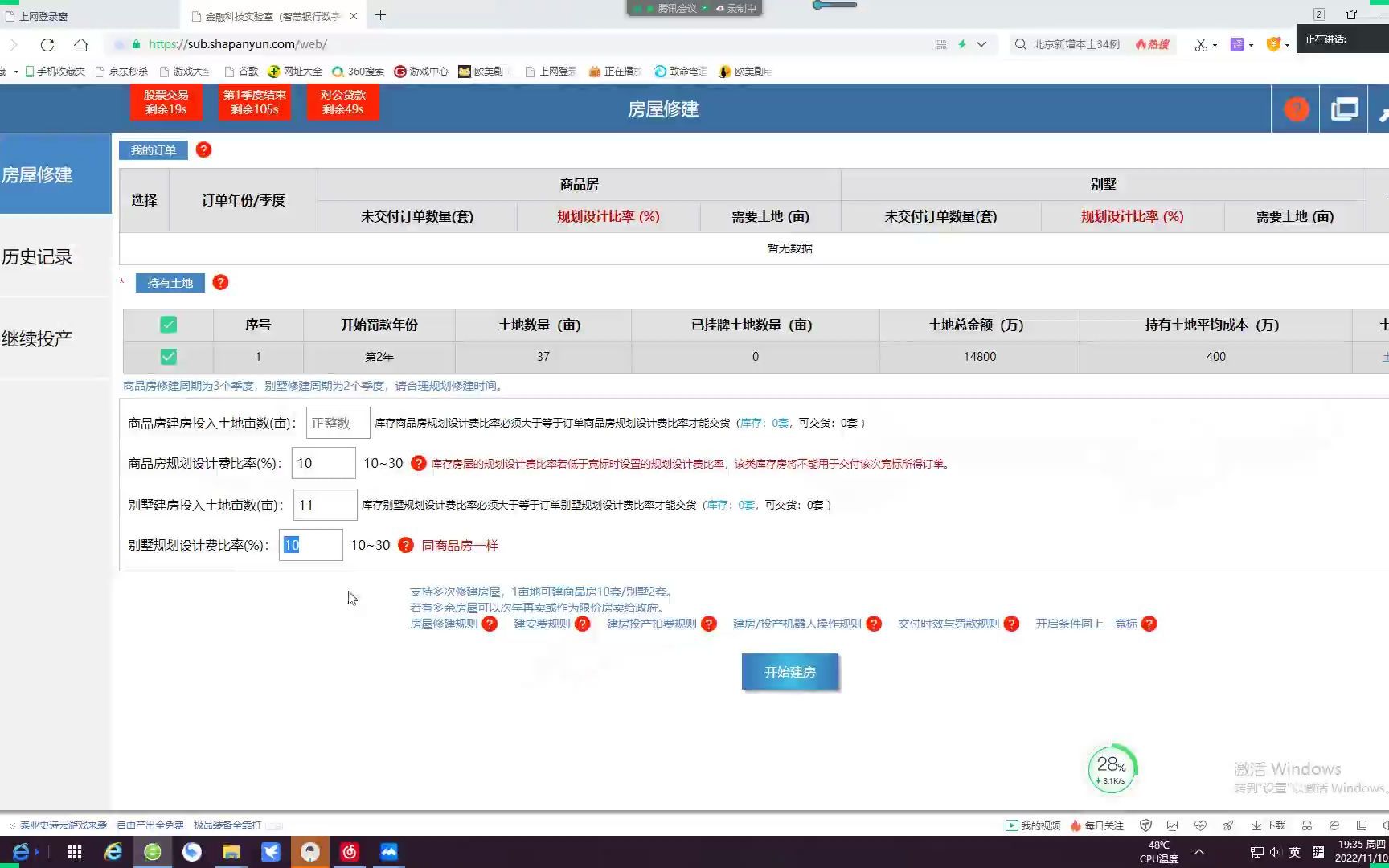The image size is (1389, 868).
Task: Open the 建房/投产机器人操作规则 link
Action: click(797, 624)
